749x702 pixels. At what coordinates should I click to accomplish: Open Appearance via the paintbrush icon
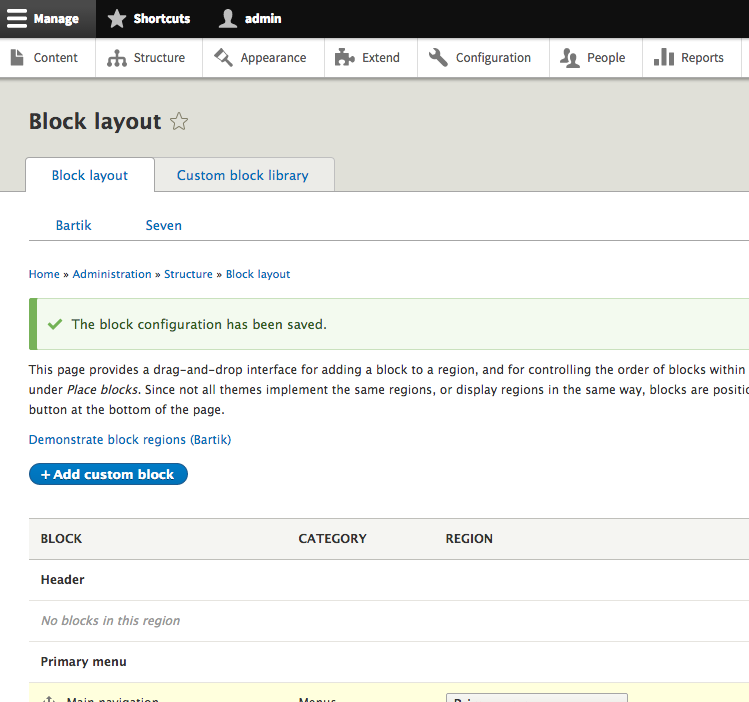click(223, 58)
